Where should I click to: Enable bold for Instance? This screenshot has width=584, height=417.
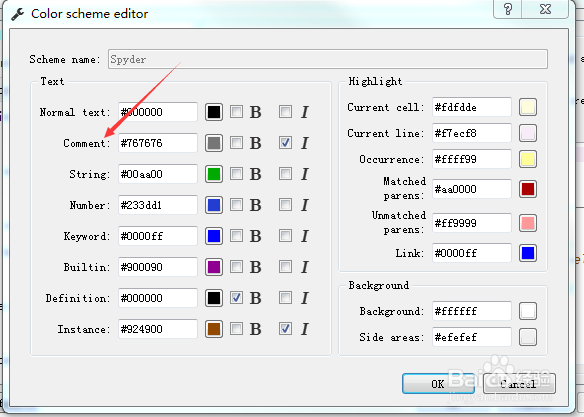[236, 328]
